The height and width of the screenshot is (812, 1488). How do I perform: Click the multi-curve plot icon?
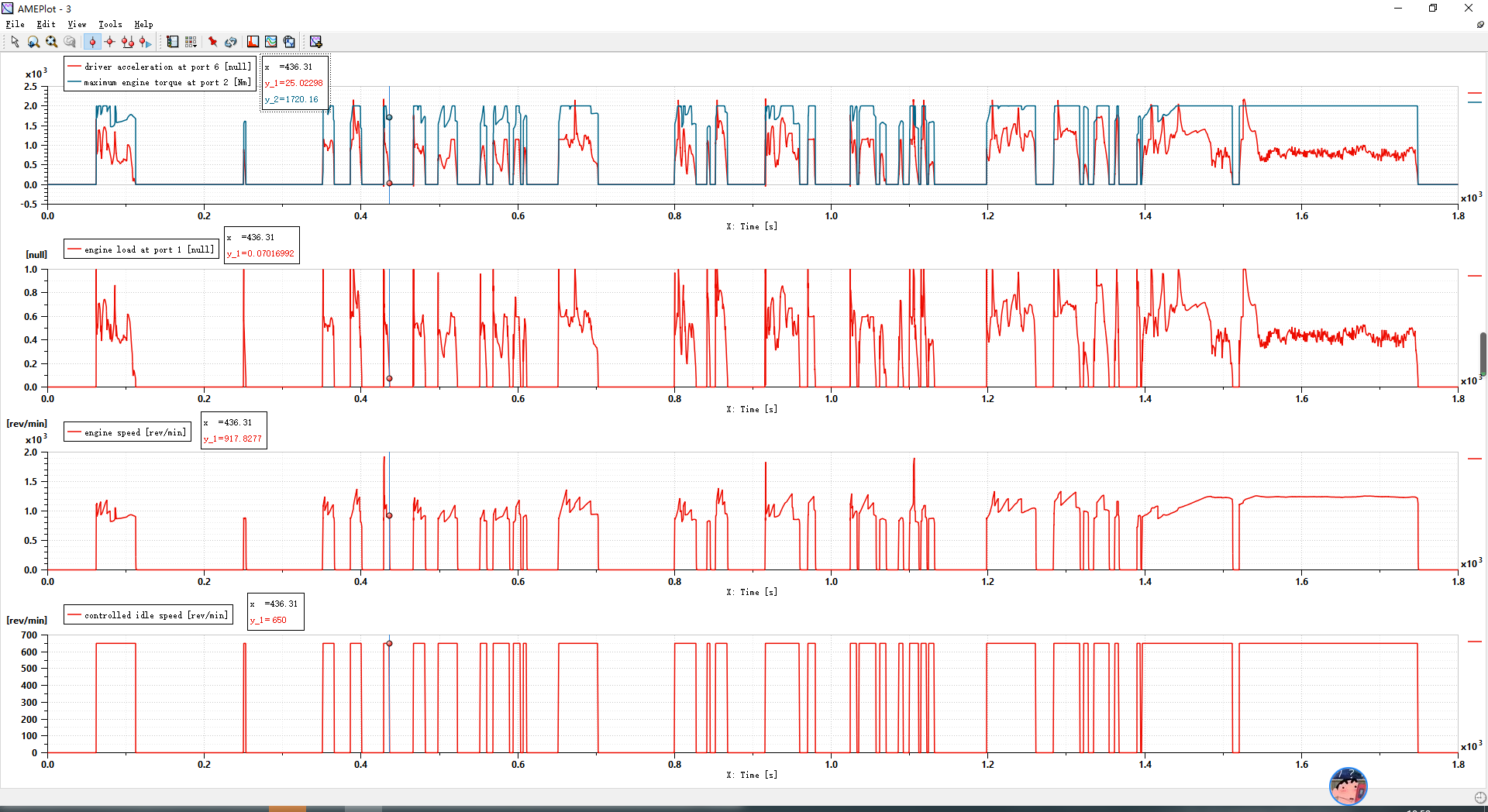270,42
